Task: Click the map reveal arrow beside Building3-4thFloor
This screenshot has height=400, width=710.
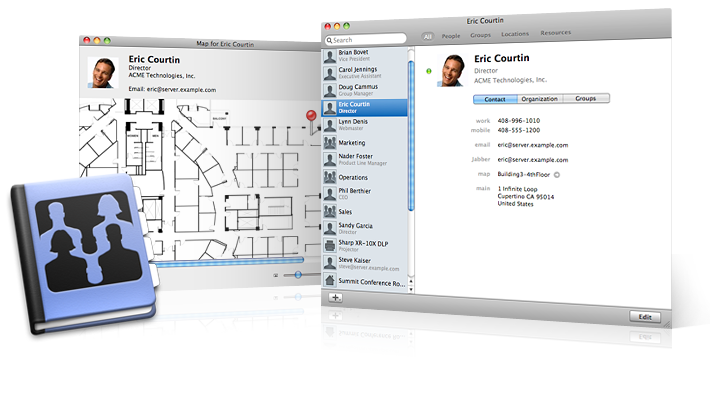Action: [557, 175]
